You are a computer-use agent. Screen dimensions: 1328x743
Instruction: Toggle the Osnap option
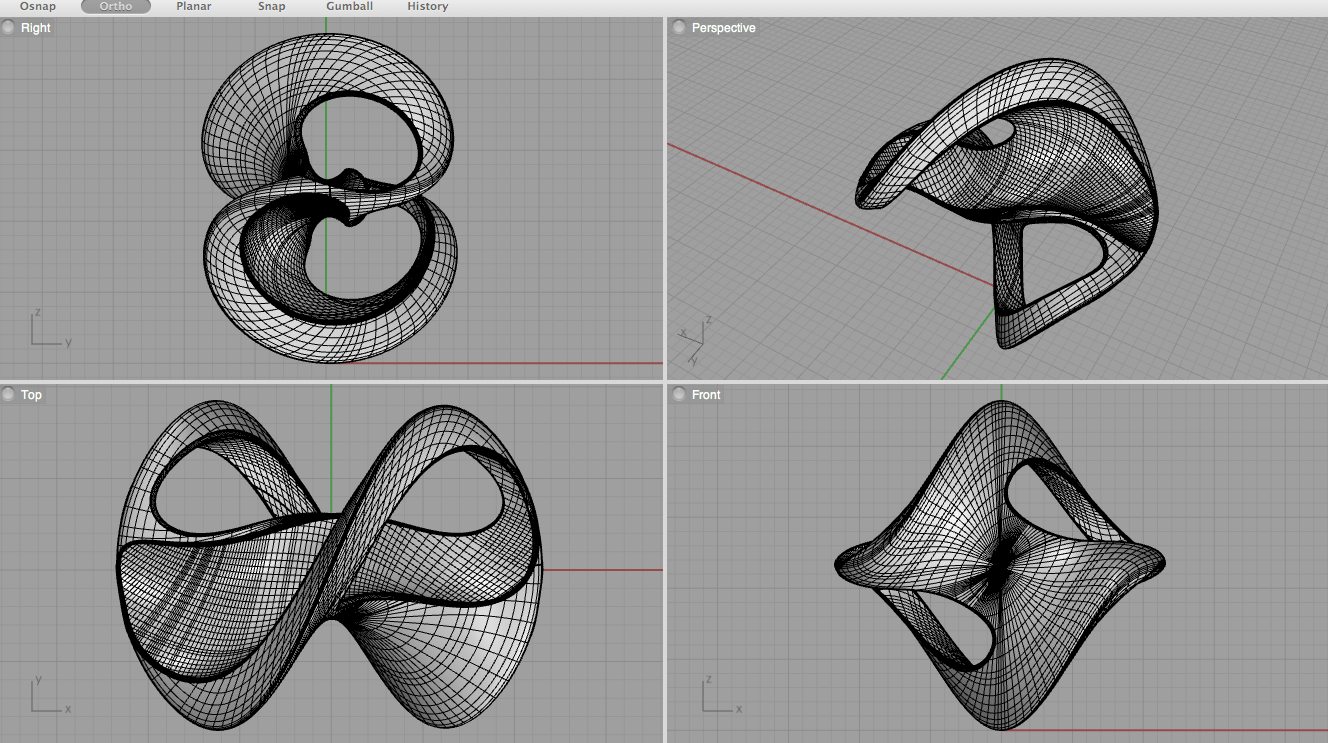(x=38, y=6)
